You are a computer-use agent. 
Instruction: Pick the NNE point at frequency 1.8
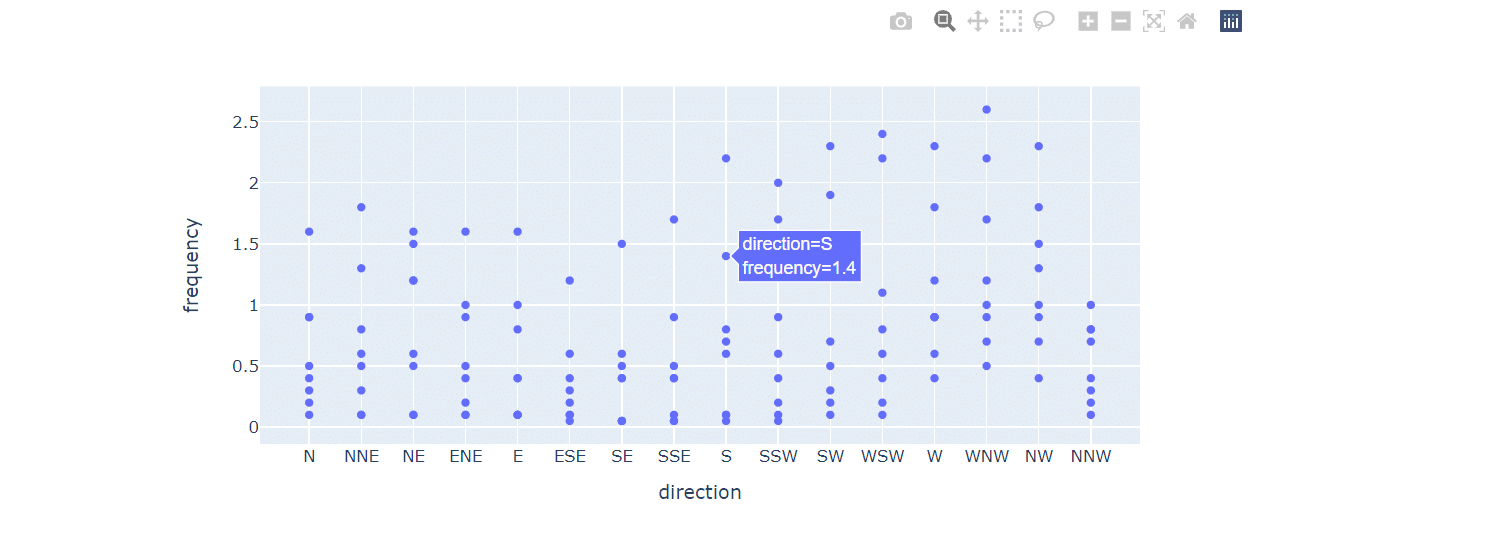tap(361, 207)
